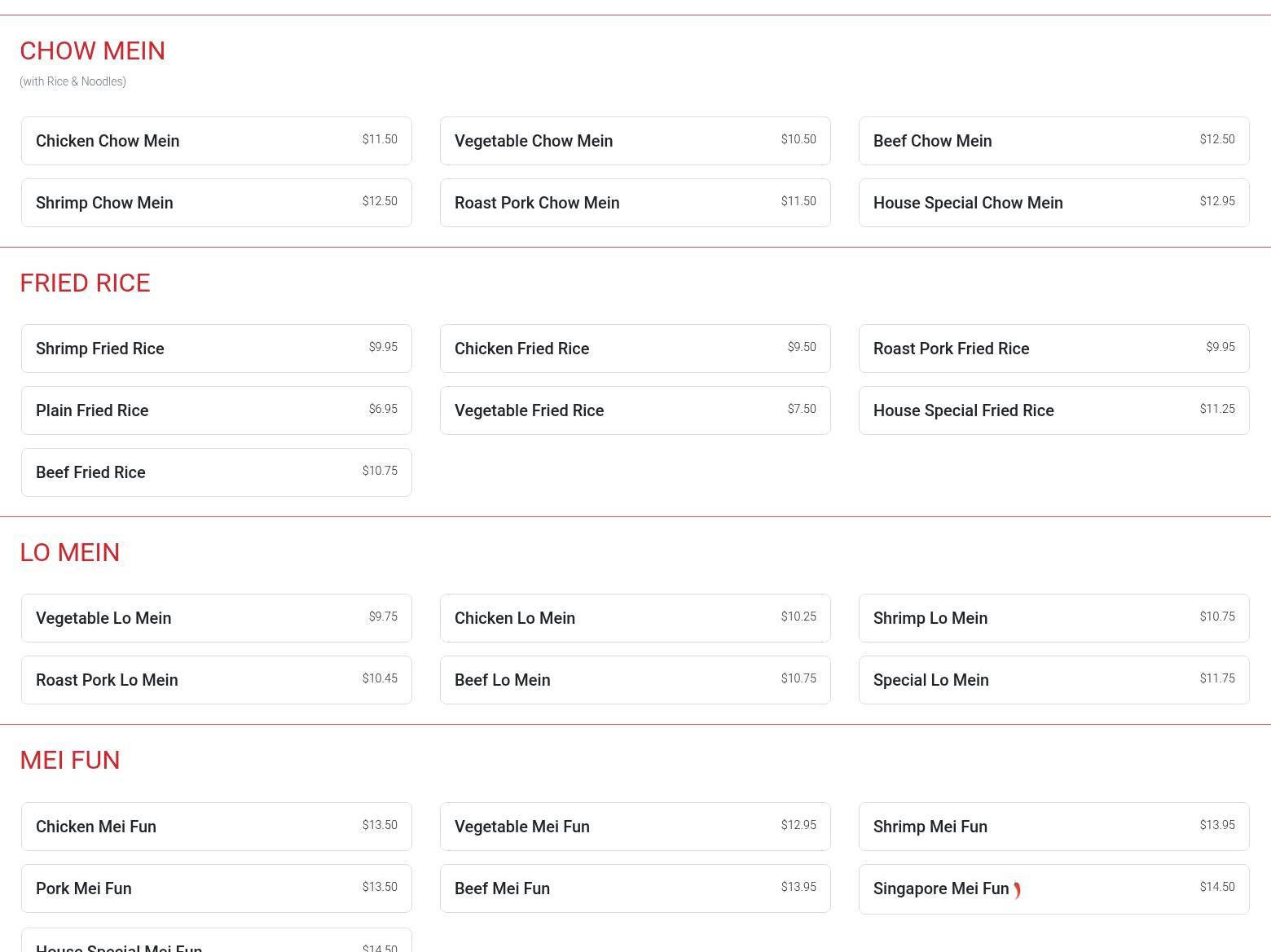Add Beef Chow Mein to order

[1053, 141]
